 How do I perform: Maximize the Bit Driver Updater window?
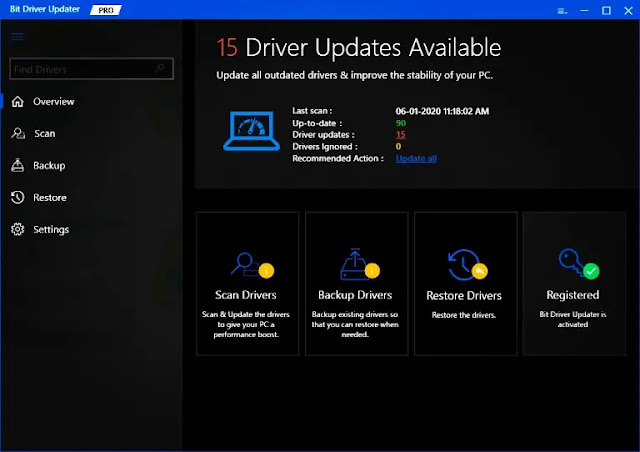tap(607, 11)
